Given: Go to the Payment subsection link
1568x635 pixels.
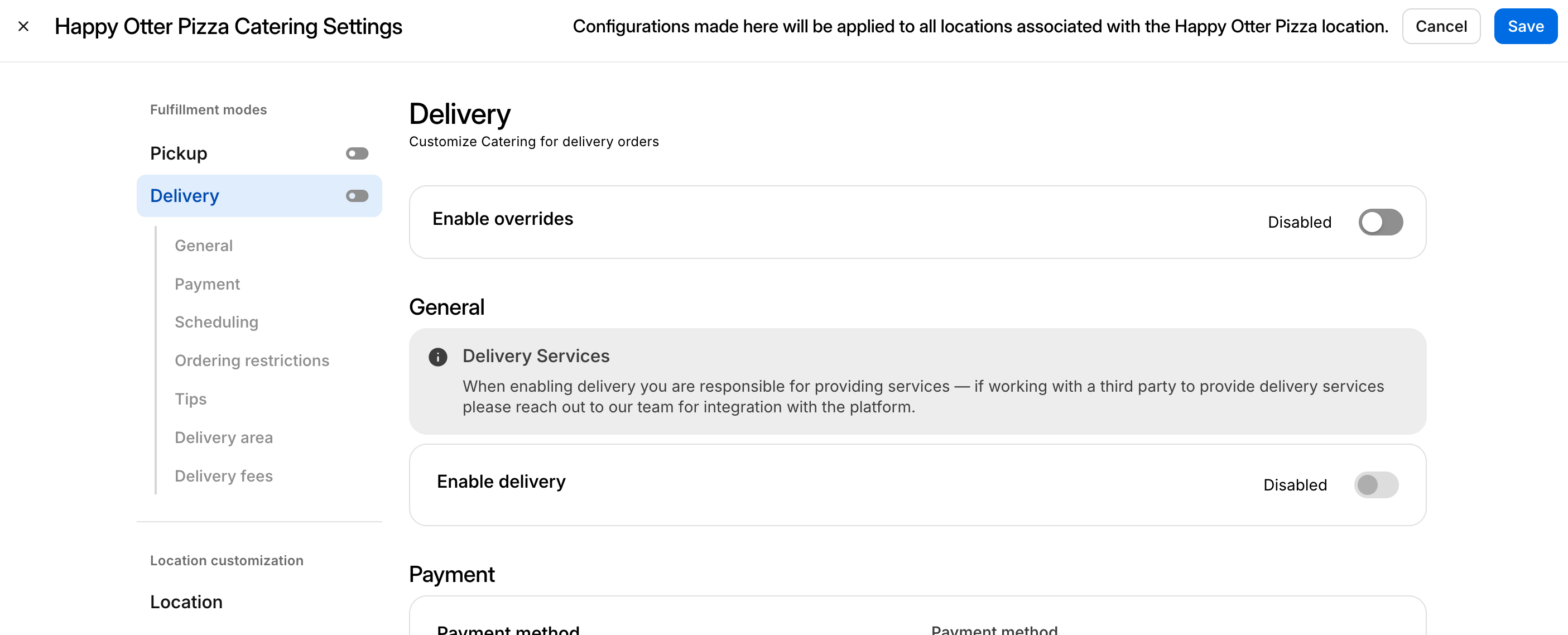Looking at the screenshot, I should pos(207,283).
